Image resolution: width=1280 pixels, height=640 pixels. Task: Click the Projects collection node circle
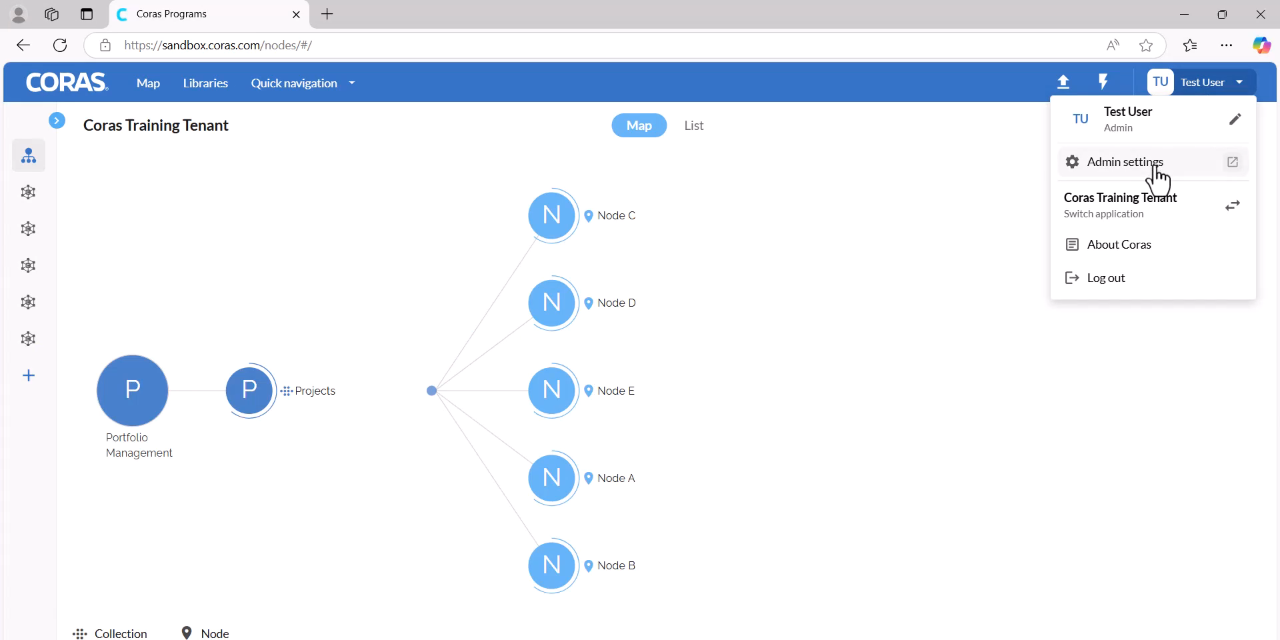250,391
